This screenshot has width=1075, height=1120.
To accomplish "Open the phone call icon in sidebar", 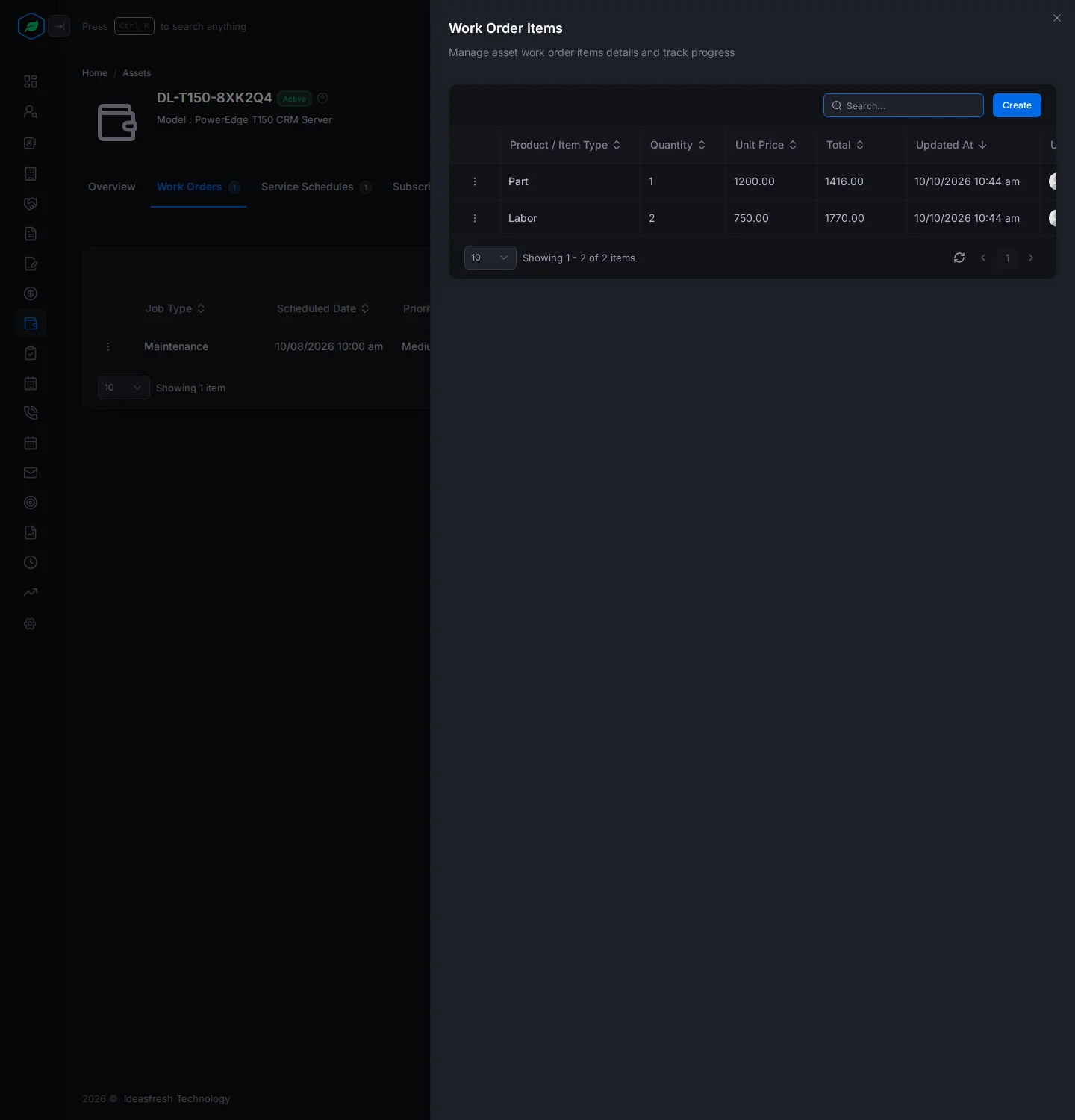I will coord(31,413).
